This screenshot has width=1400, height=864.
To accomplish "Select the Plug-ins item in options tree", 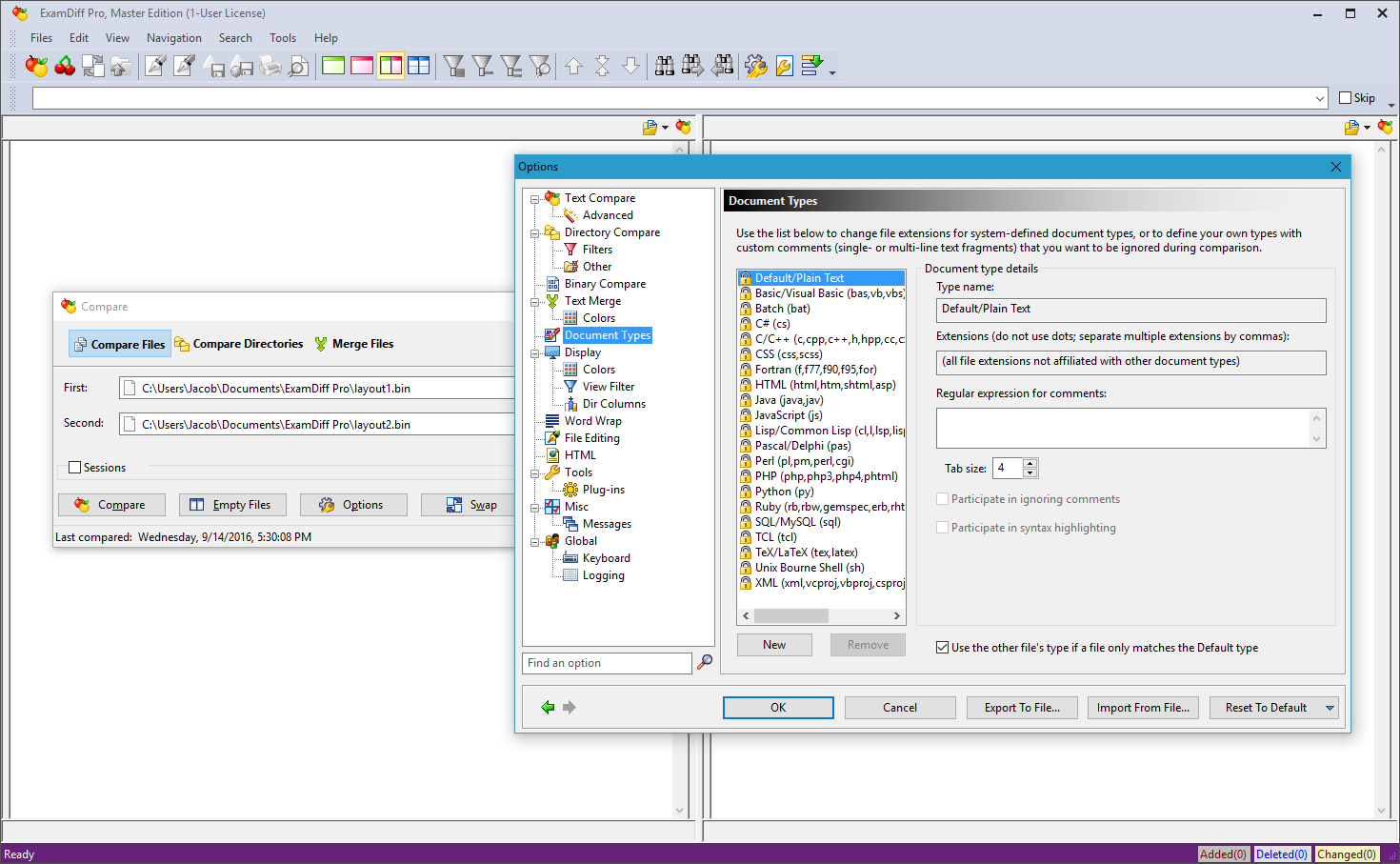I will click(604, 490).
